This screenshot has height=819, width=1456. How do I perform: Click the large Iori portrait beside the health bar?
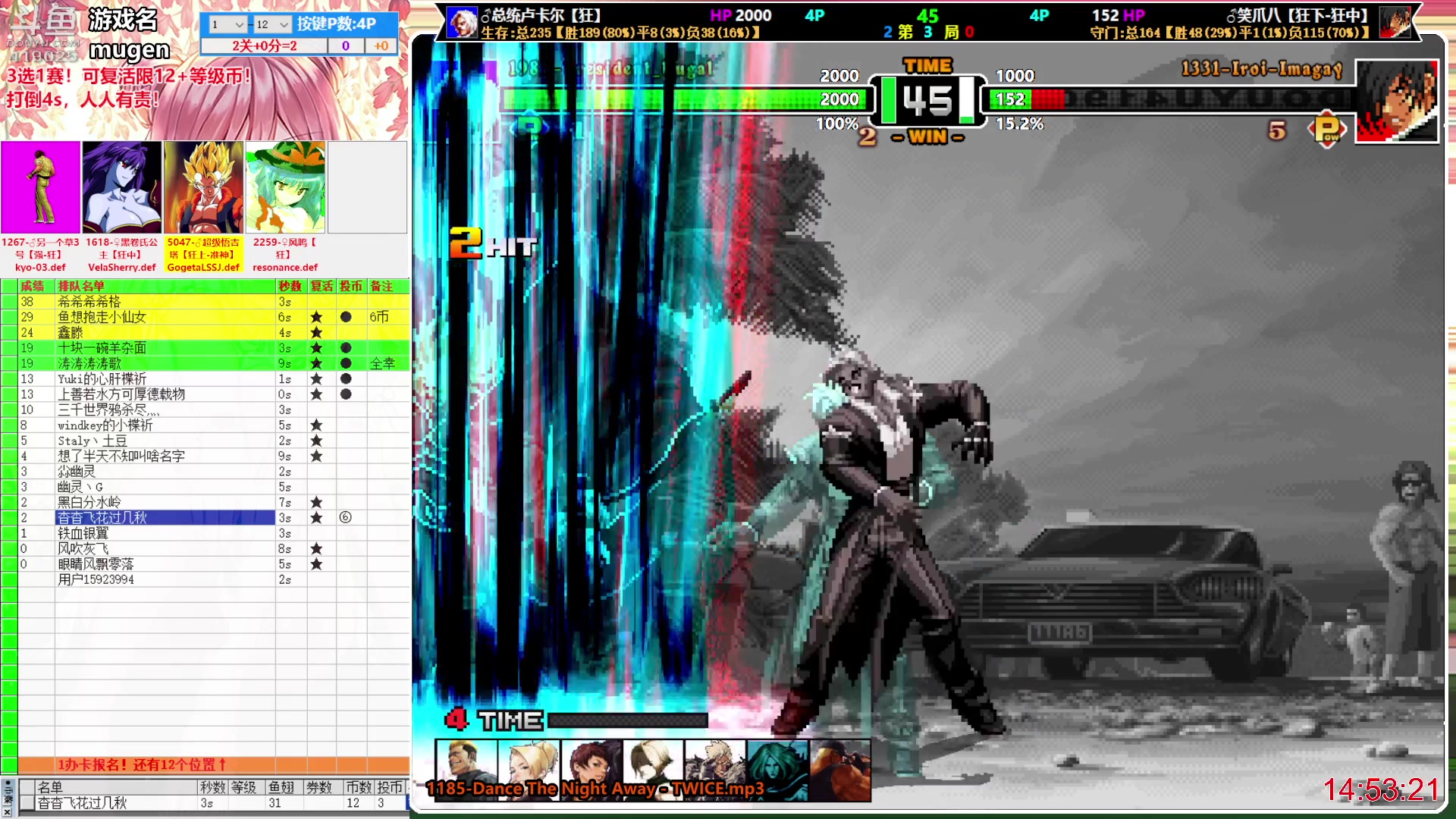1396,102
